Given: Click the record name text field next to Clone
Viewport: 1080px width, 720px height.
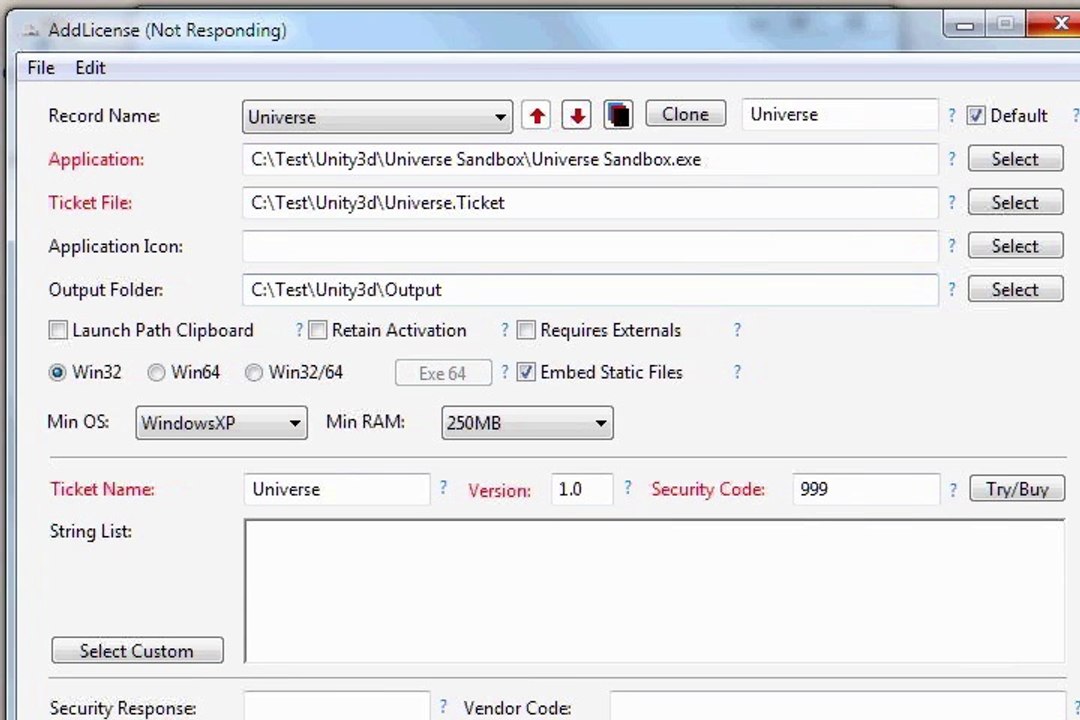Looking at the screenshot, I should pyautogui.click(x=840, y=114).
